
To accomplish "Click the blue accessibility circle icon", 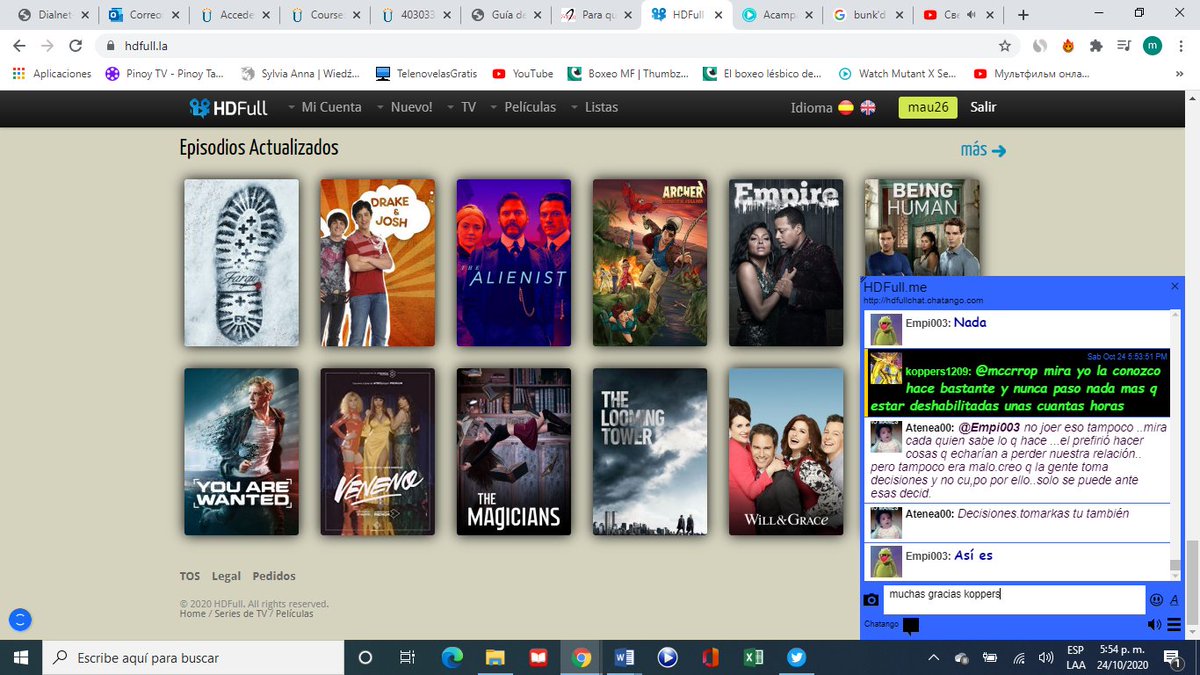I will (20, 620).
